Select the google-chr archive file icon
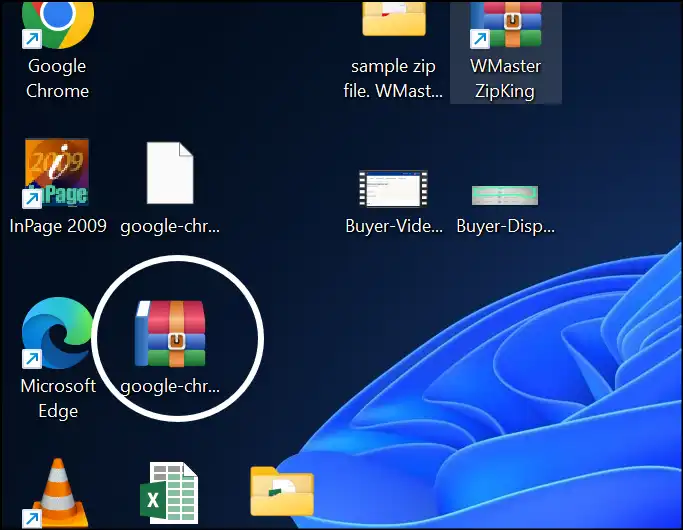 pos(170,333)
